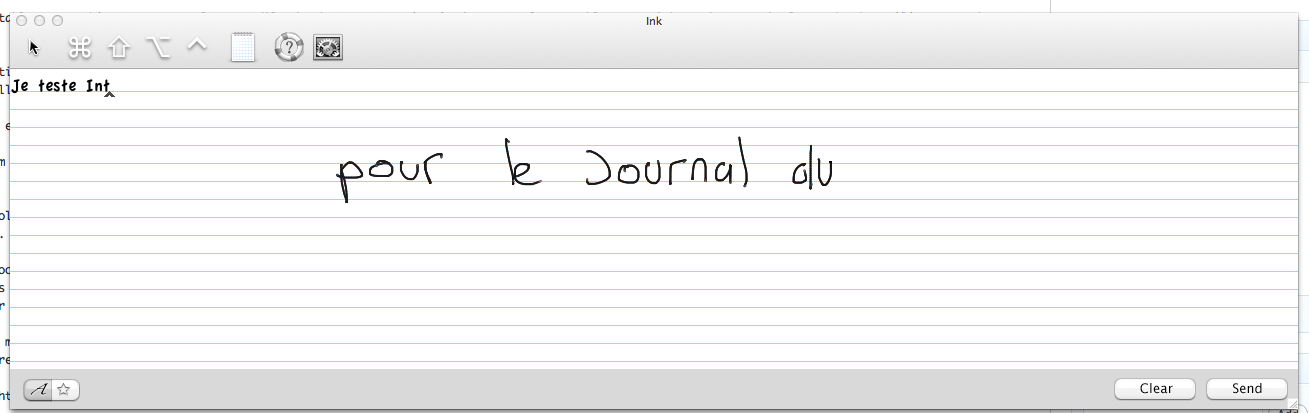The width and height of the screenshot is (1309, 413).
Task: Switch to handwriting text mode
Action: 38,390
